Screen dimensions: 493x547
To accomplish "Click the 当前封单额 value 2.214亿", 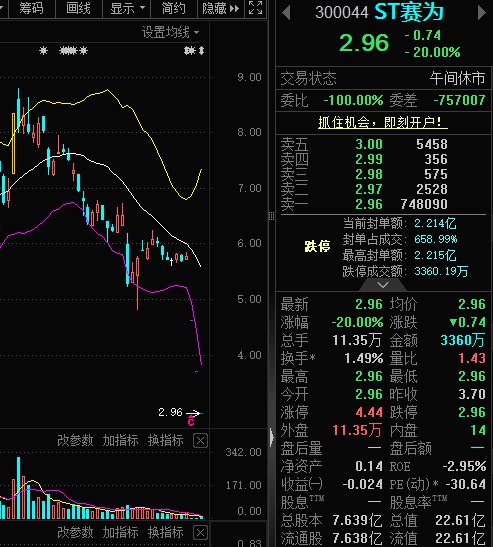I will click(435, 223).
